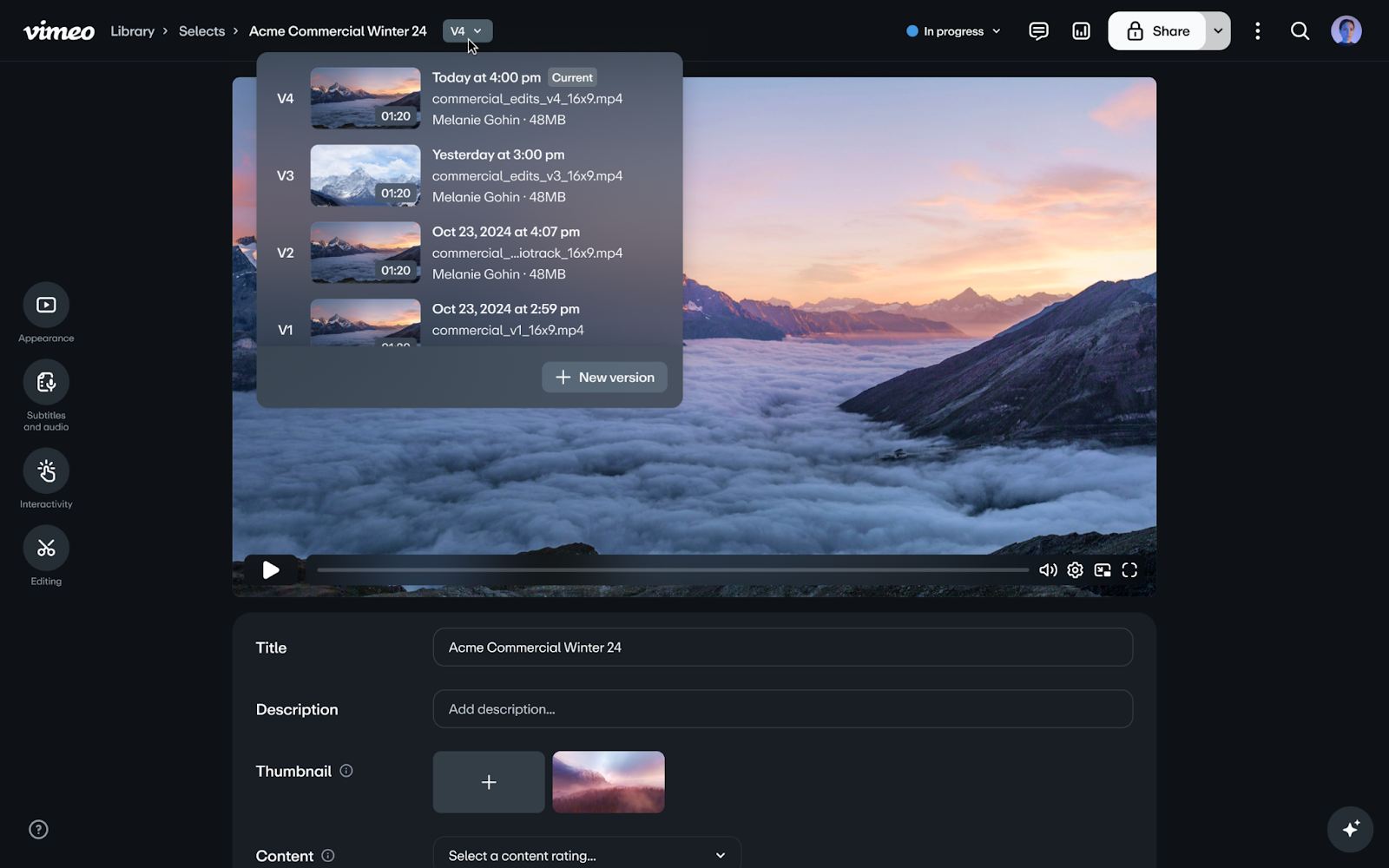Open the Editing tool
The image size is (1389, 868).
tap(45, 549)
